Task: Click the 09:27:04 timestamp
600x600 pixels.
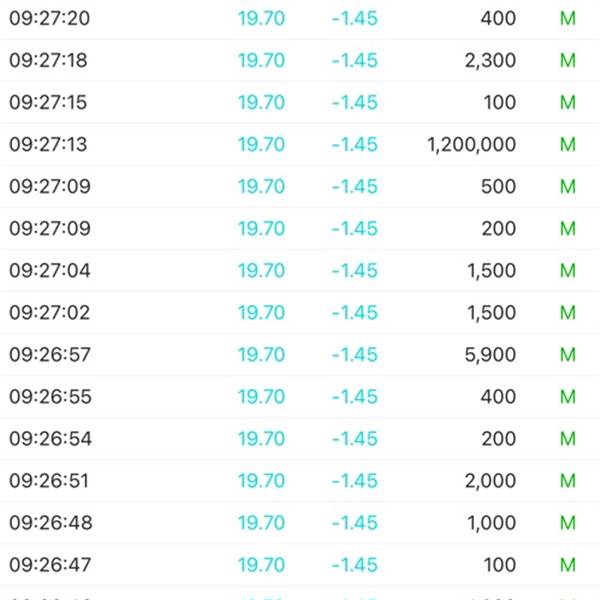Action: click(49, 270)
